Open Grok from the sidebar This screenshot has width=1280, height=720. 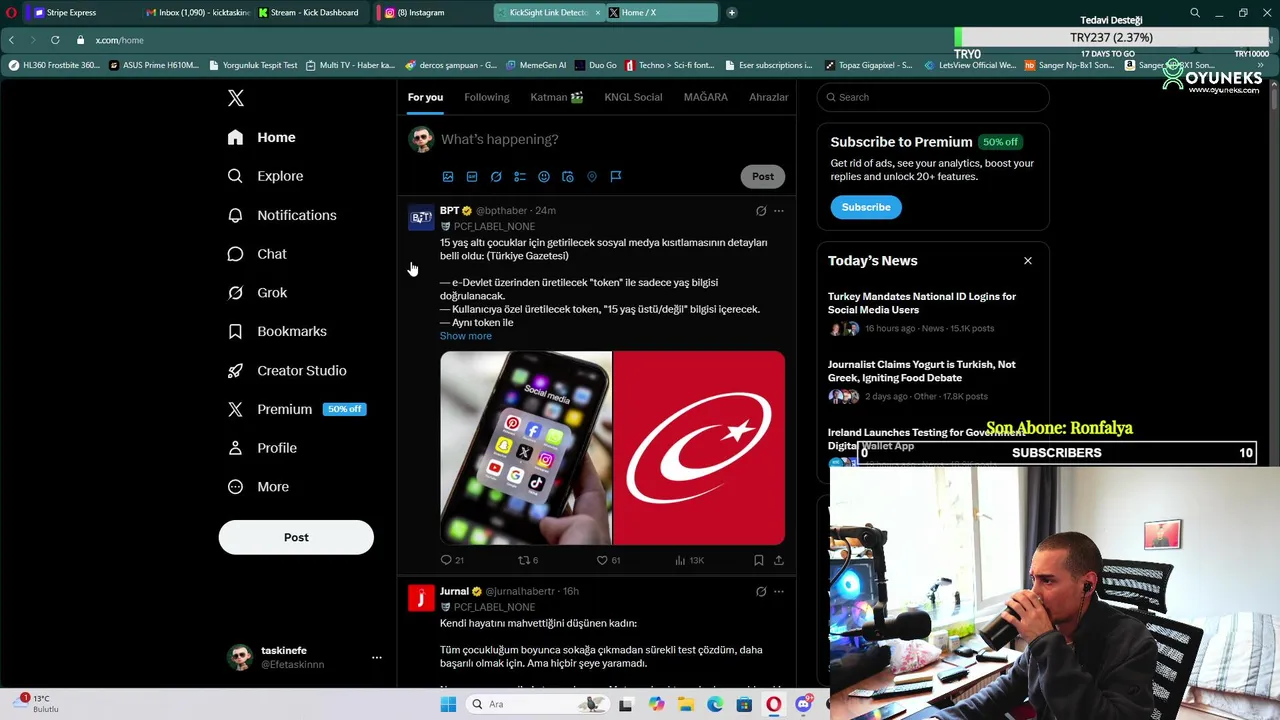point(257,293)
